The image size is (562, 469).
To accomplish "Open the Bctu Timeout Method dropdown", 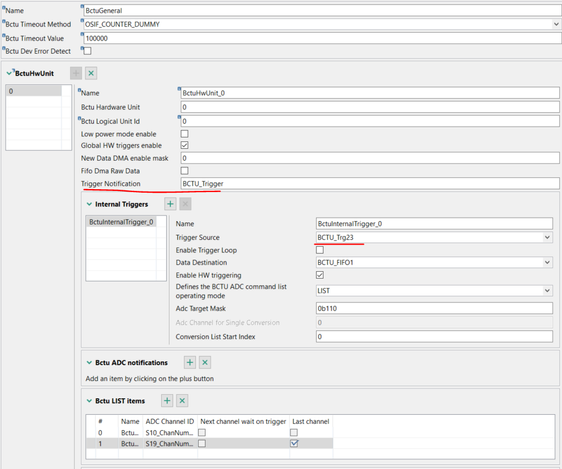I will pyautogui.click(x=556, y=24).
